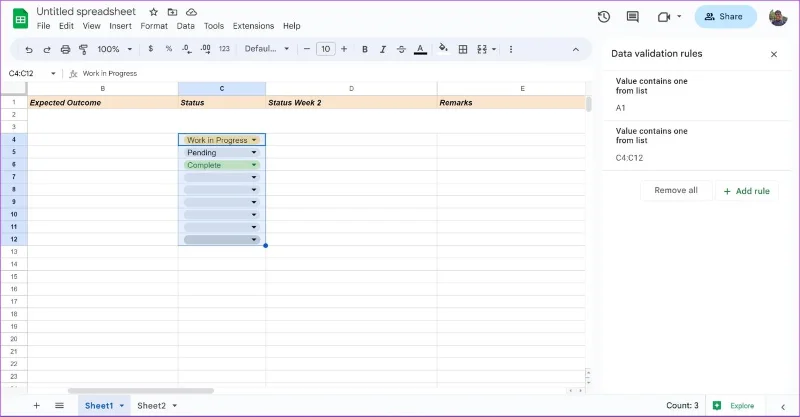Decrease decimal places icon
The height and width of the screenshot is (417, 800).
(x=187, y=49)
